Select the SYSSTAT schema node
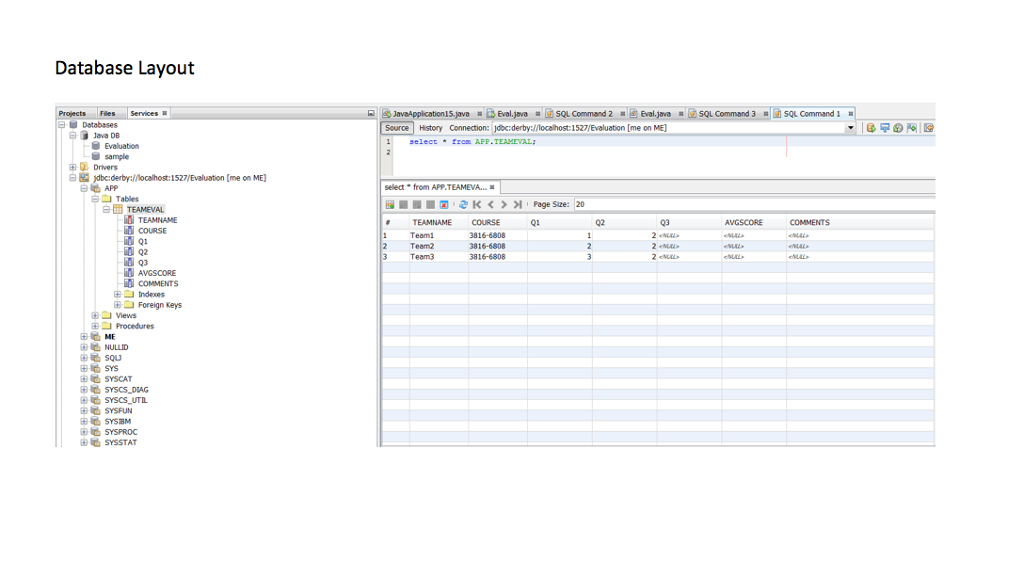Viewport: 1024px width, 561px height. 120,443
